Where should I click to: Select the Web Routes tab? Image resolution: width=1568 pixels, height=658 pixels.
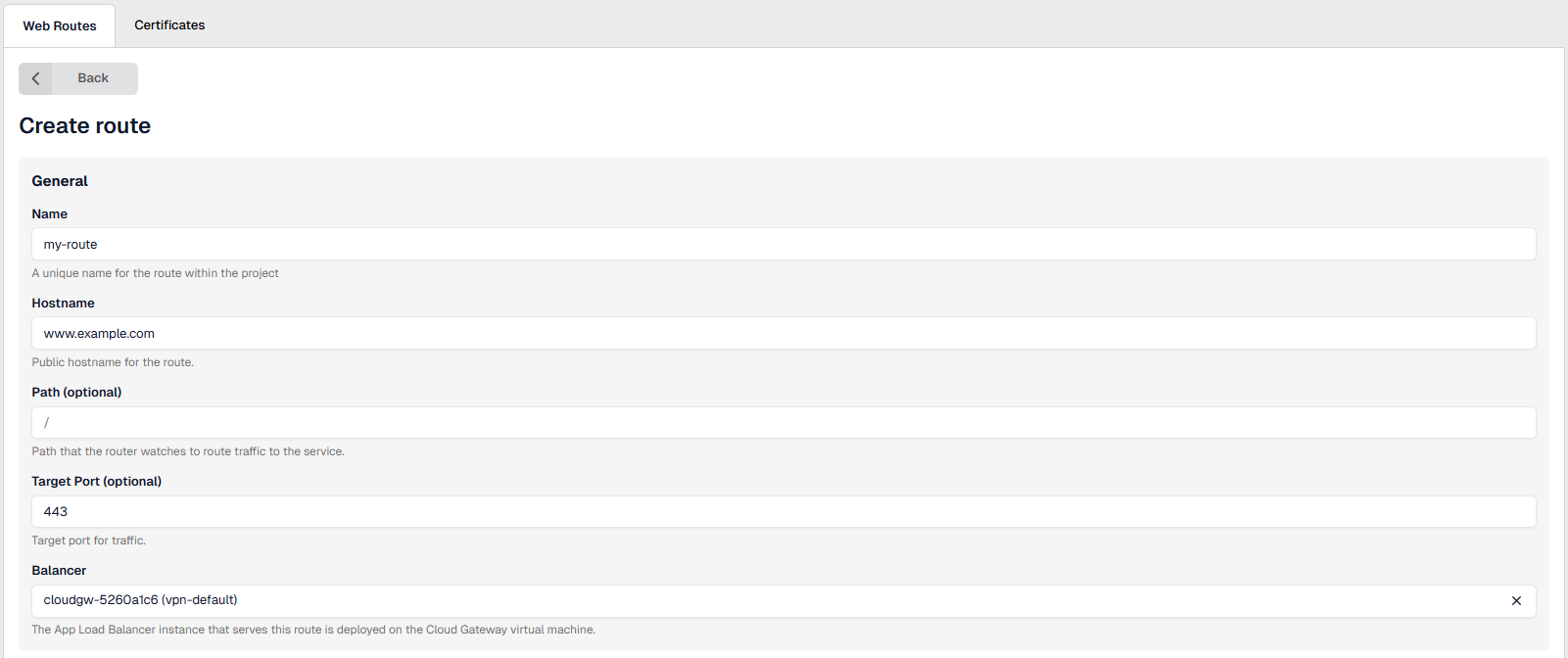(x=60, y=25)
